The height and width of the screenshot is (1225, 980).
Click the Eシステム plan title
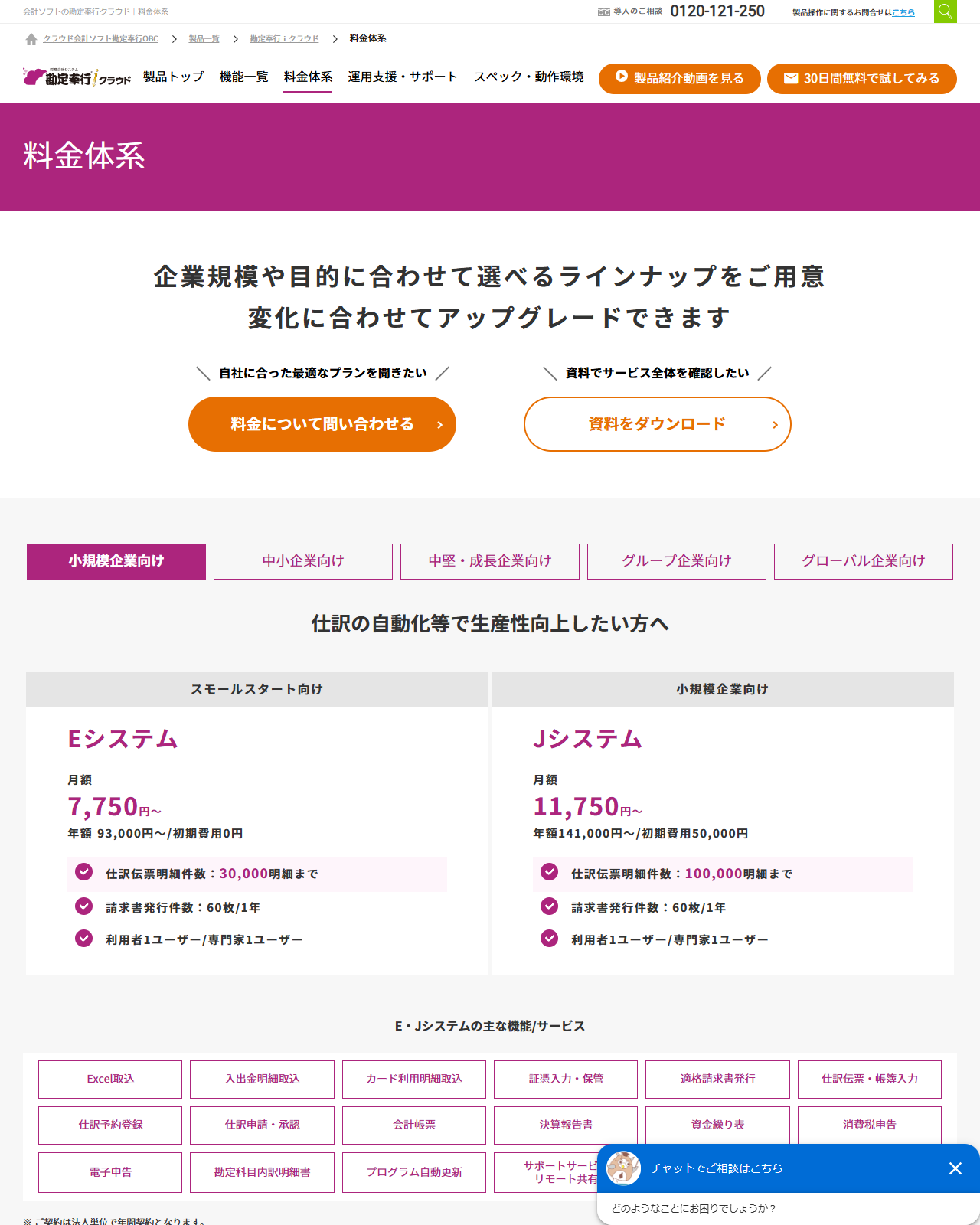coord(122,739)
